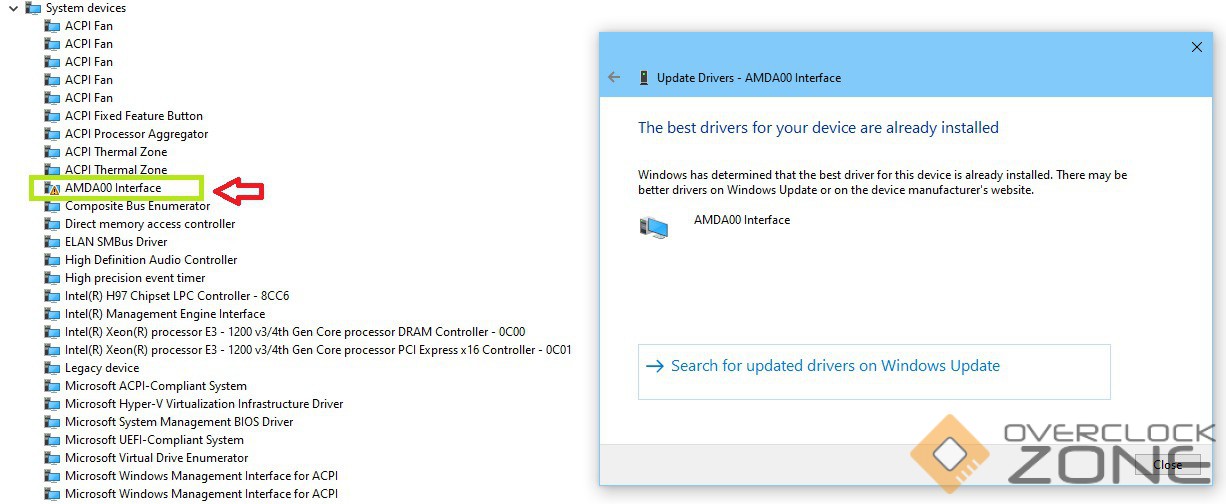Select AMDA00 Interface in the device list
The width and height of the screenshot is (1226, 504).
pos(113,188)
